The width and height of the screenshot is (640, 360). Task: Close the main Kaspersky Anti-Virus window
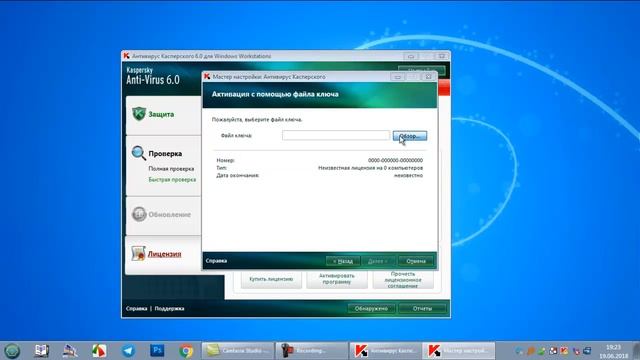[x=442, y=56]
